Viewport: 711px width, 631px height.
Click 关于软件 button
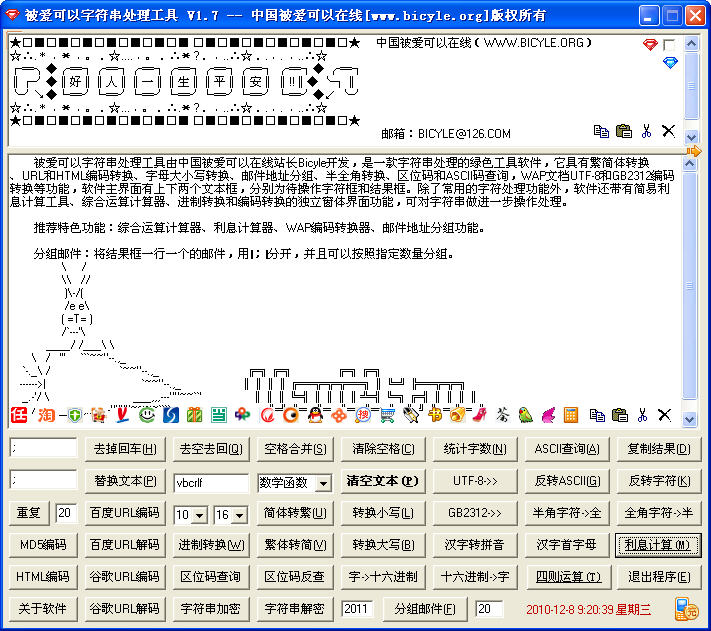pos(43,609)
